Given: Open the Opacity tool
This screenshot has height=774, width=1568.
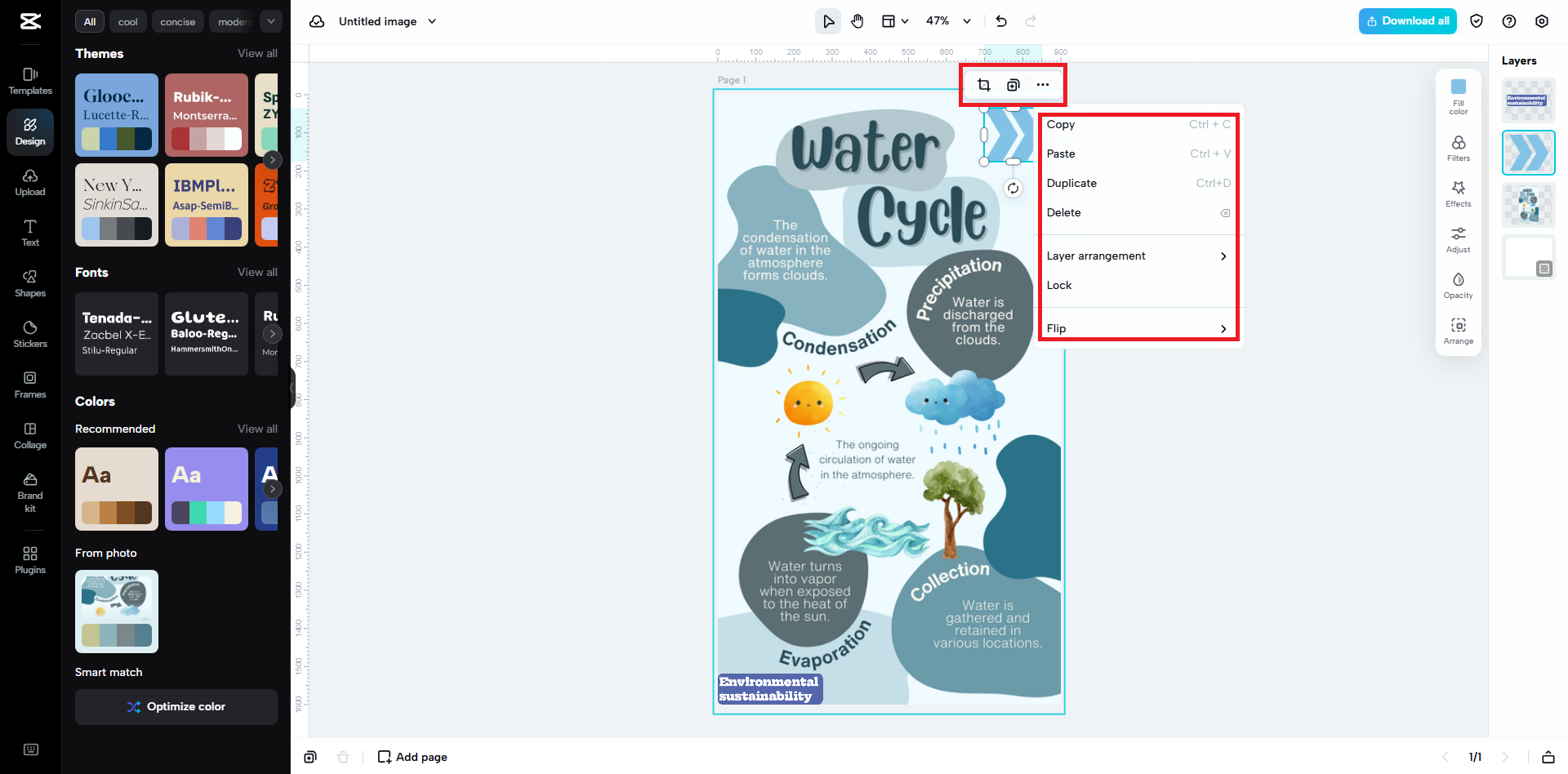Looking at the screenshot, I should pyautogui.click(x=1459, y=286).
